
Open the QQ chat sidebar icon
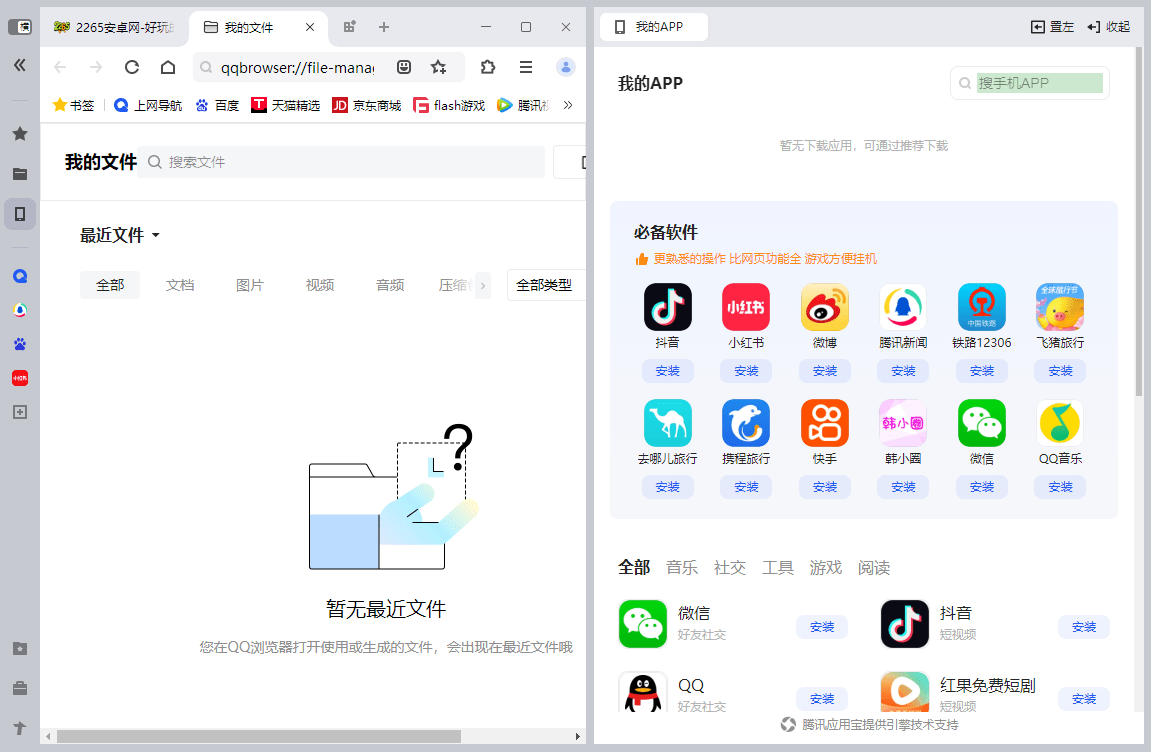pyautogui.click(x=20, y=275)
